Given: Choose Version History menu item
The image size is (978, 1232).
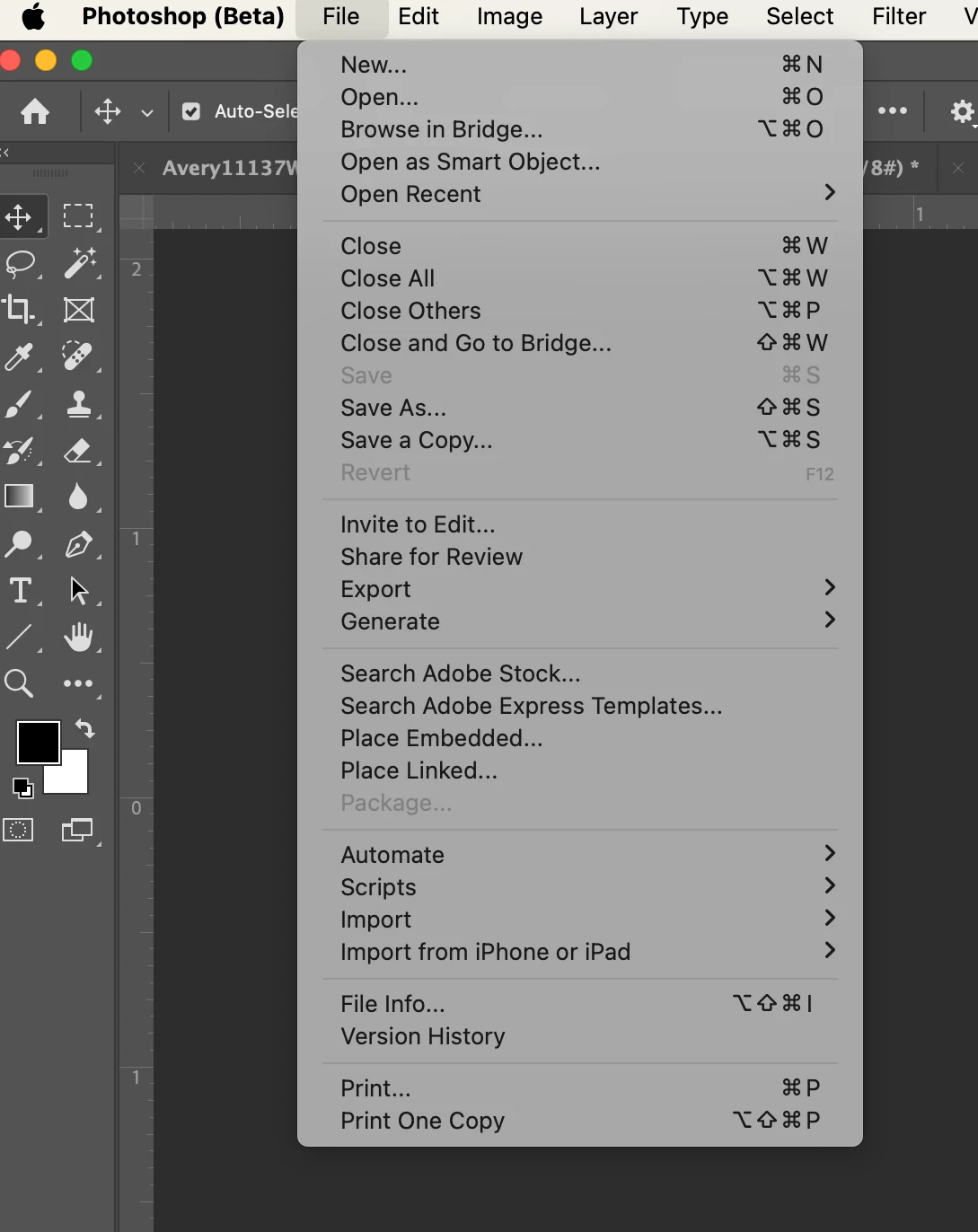Looking at the screenshot, I should click(x=580, y=1036).
